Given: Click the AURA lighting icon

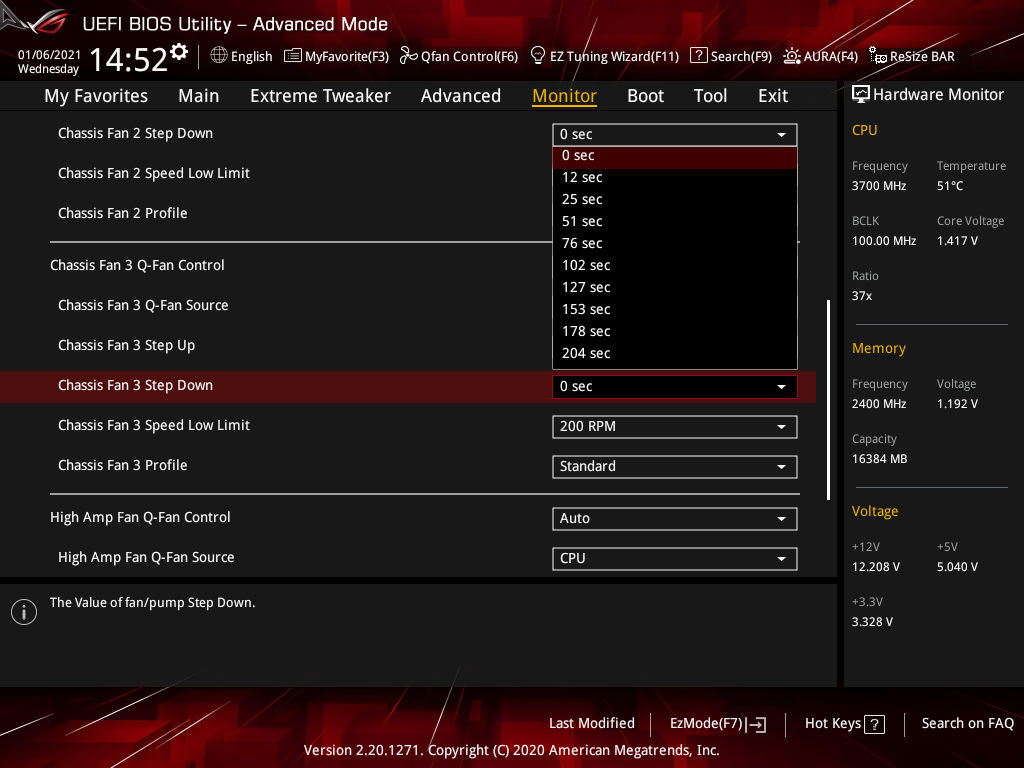Looking at the screenshot, I should 792,56.
